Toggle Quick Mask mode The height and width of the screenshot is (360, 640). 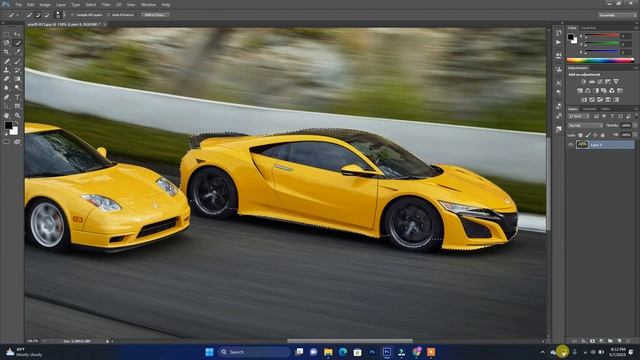[x=7, y=141]
